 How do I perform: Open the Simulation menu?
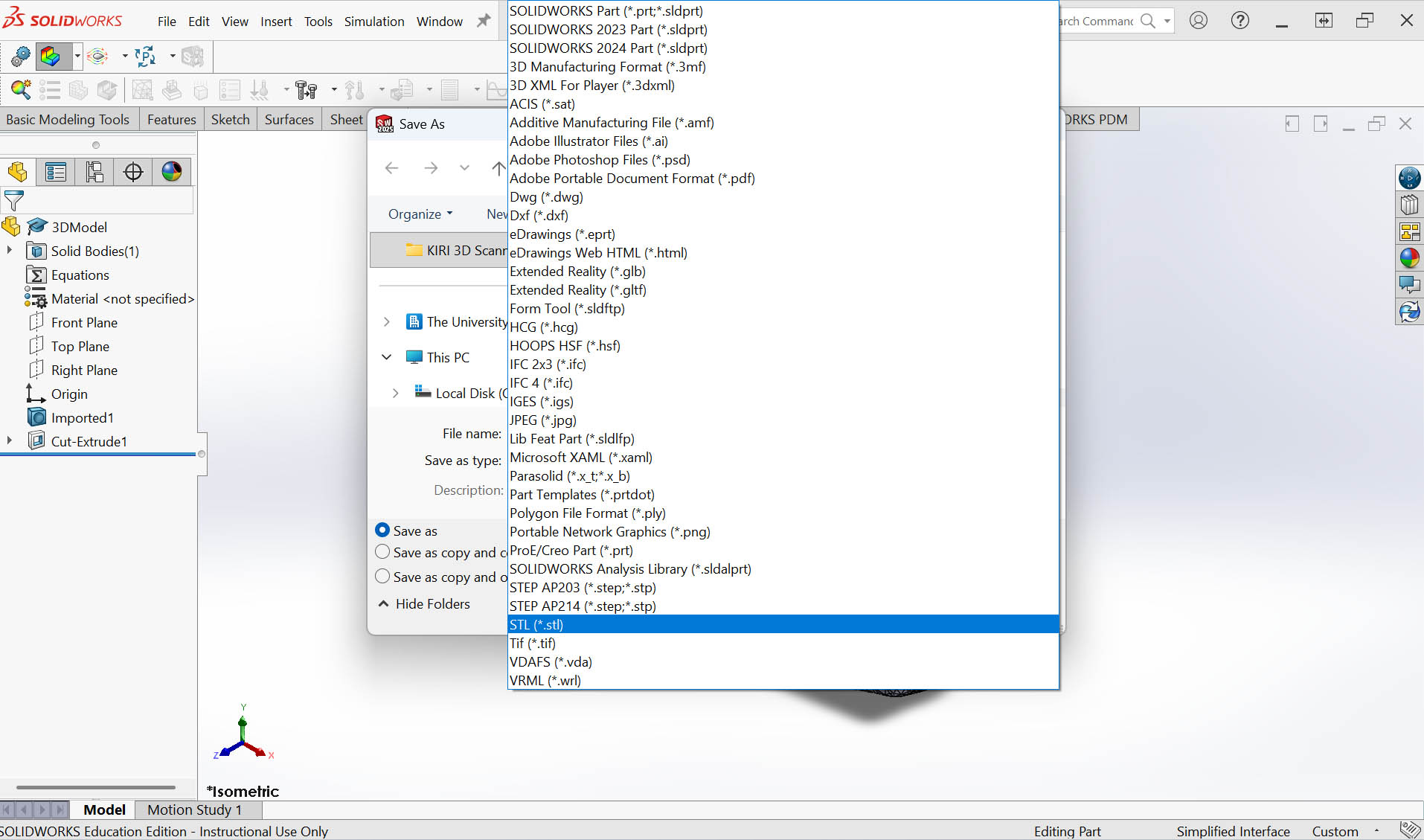(374, 22)
